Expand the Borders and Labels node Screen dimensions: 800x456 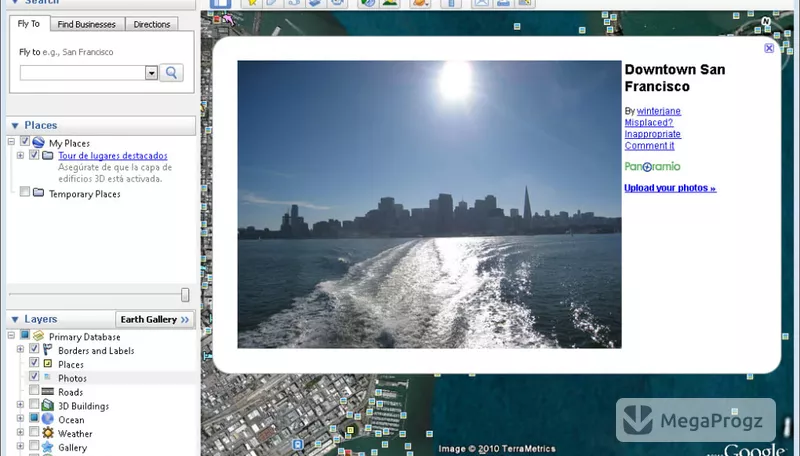coord(20,349)
